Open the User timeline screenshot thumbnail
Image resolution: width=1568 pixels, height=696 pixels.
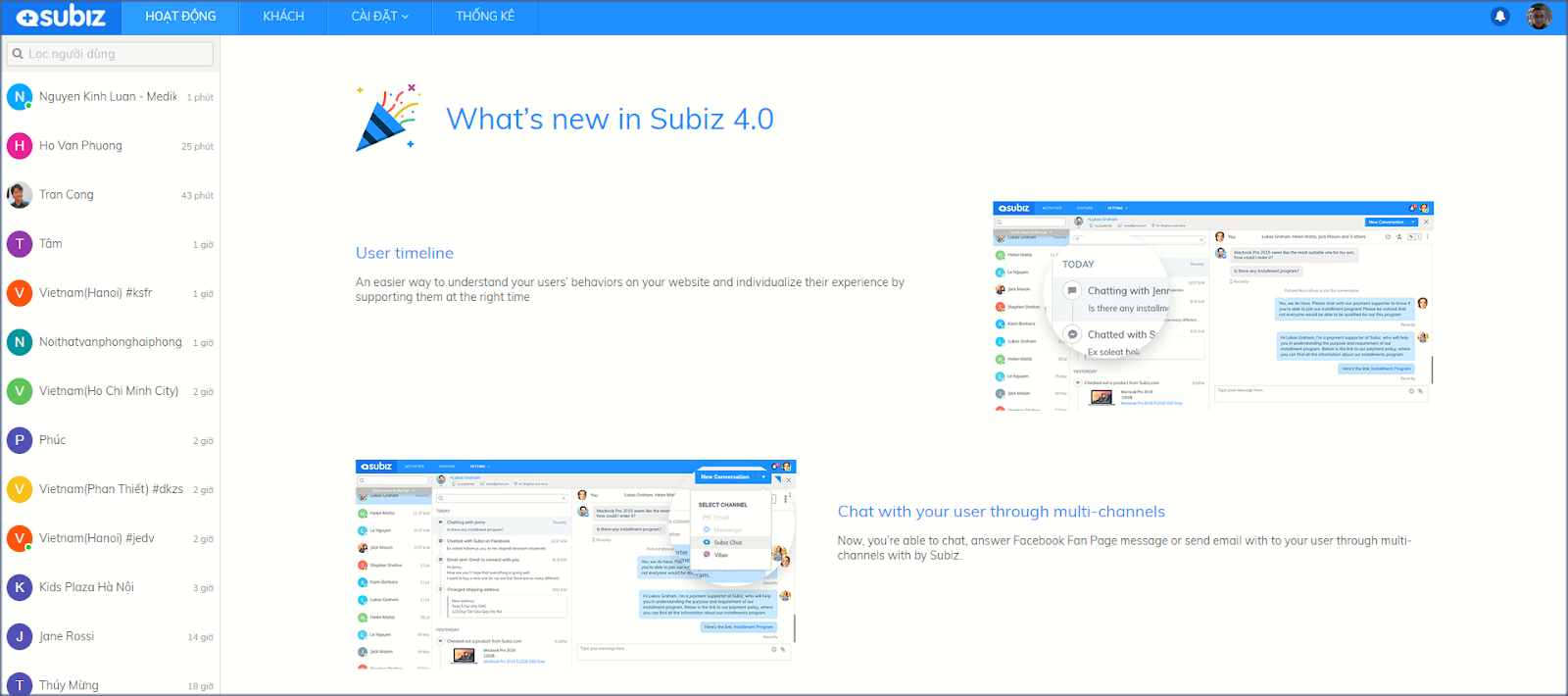(x=1213, y=306)
